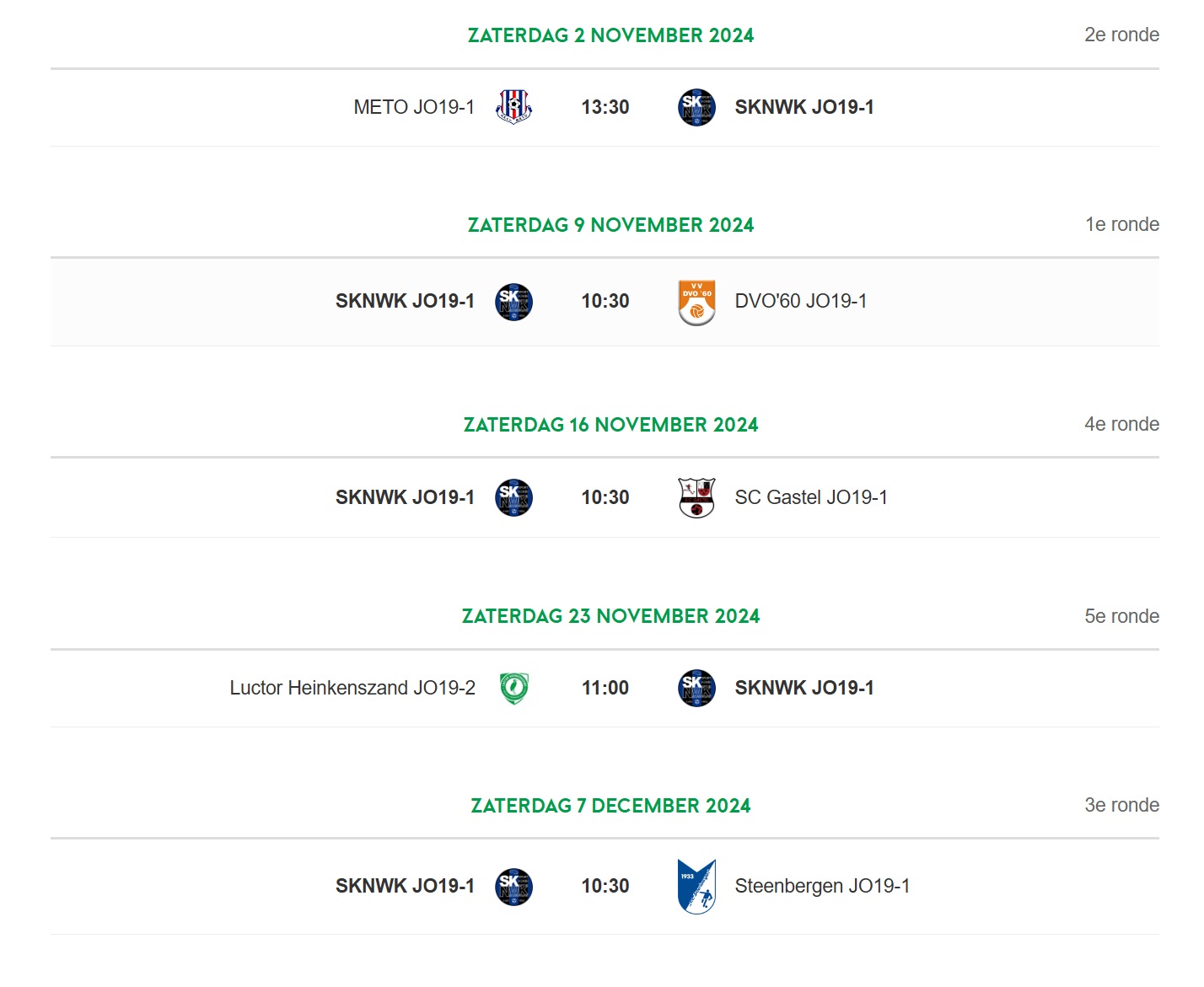1204x987 pixels.
Task: Select SKNWK JO19-1 in the 7 December match
Action: tap(405, 886)
